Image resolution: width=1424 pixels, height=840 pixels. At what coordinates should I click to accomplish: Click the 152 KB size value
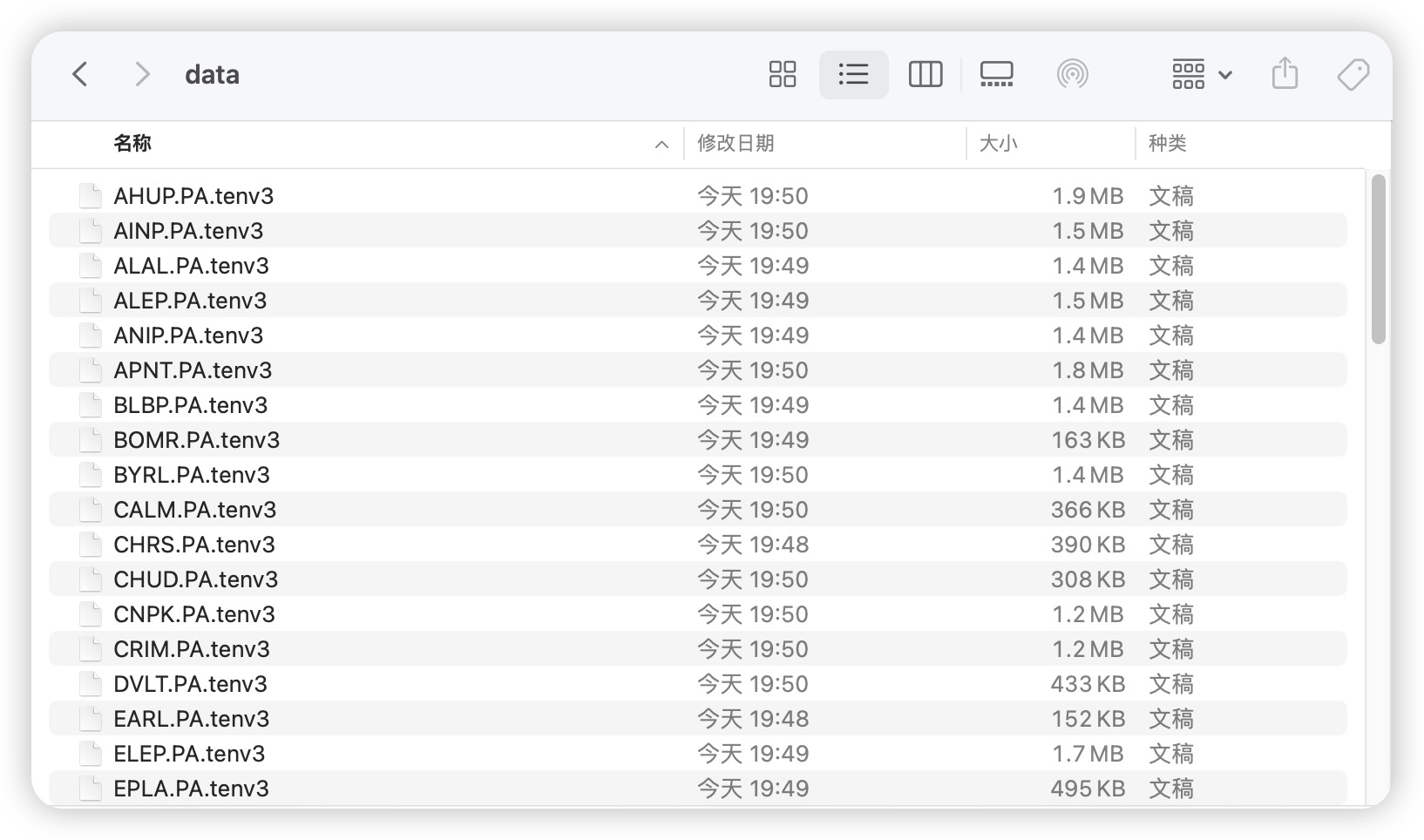[x=1088, y=719]
